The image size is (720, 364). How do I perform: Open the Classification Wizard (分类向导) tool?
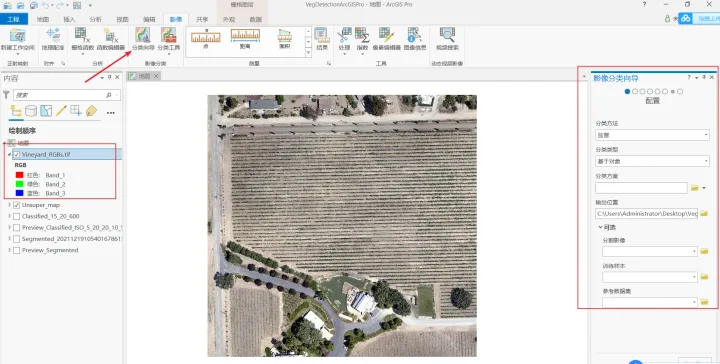[x=143, y=39]
